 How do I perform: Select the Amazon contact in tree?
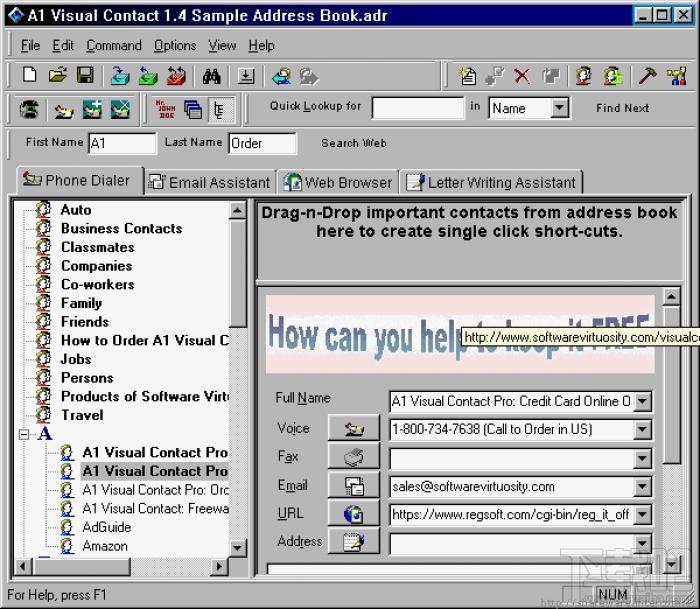click(105, 546)
